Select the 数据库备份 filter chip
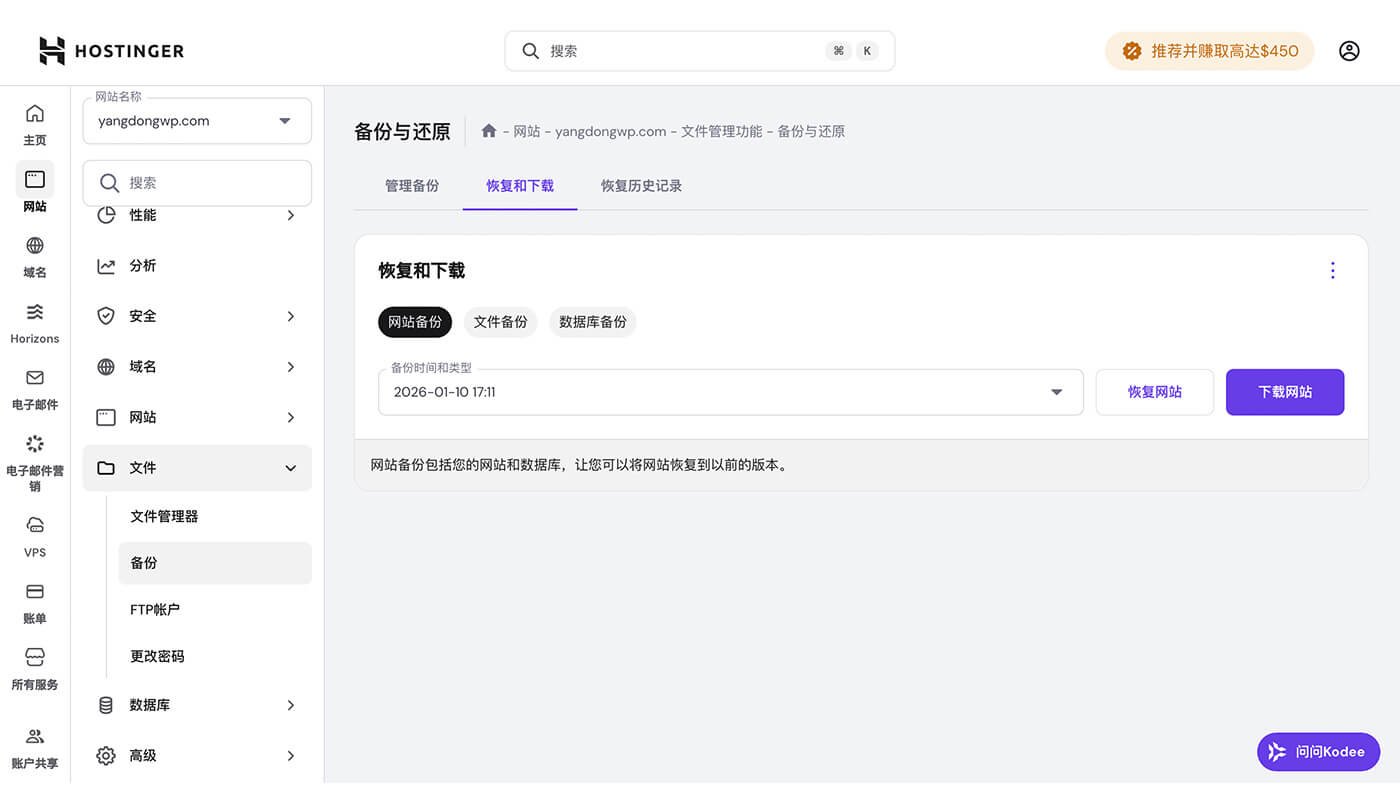 pos(592,321)
